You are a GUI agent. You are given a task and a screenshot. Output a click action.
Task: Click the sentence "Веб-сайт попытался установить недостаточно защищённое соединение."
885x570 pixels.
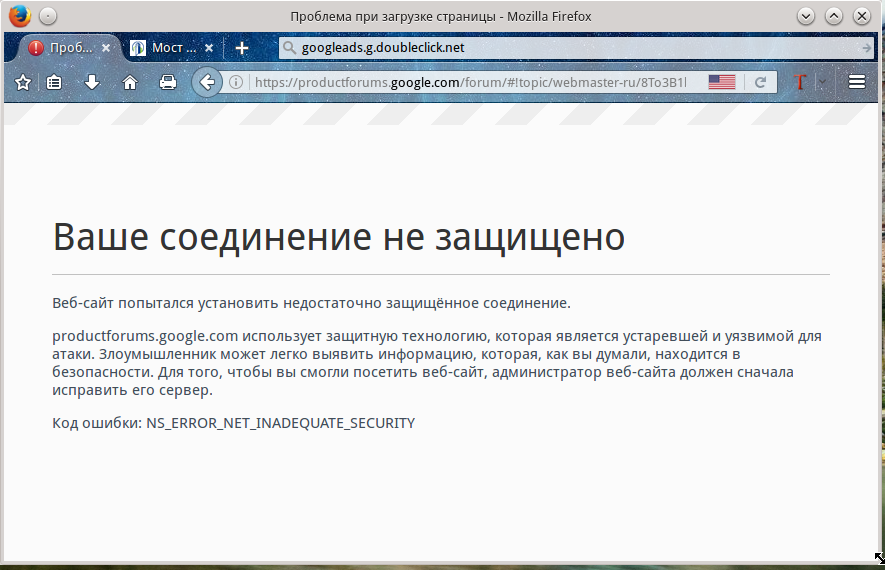(312, 303)
